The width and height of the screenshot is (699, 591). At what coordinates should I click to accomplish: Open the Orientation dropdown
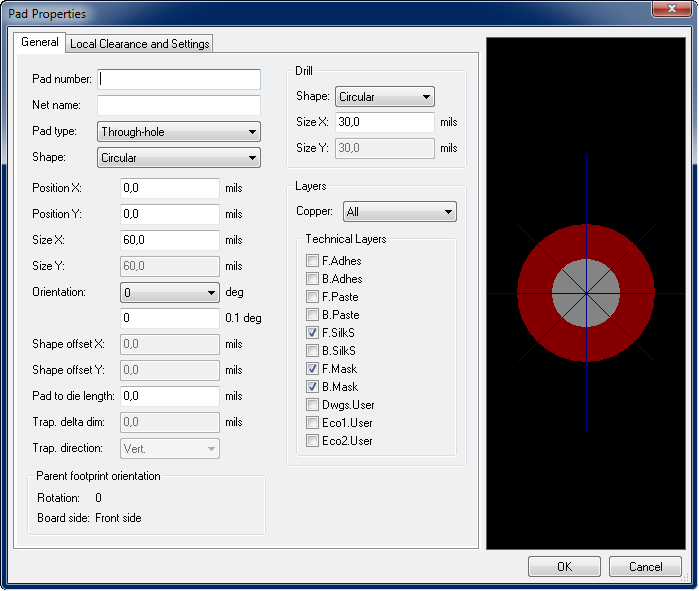point(170,293)
